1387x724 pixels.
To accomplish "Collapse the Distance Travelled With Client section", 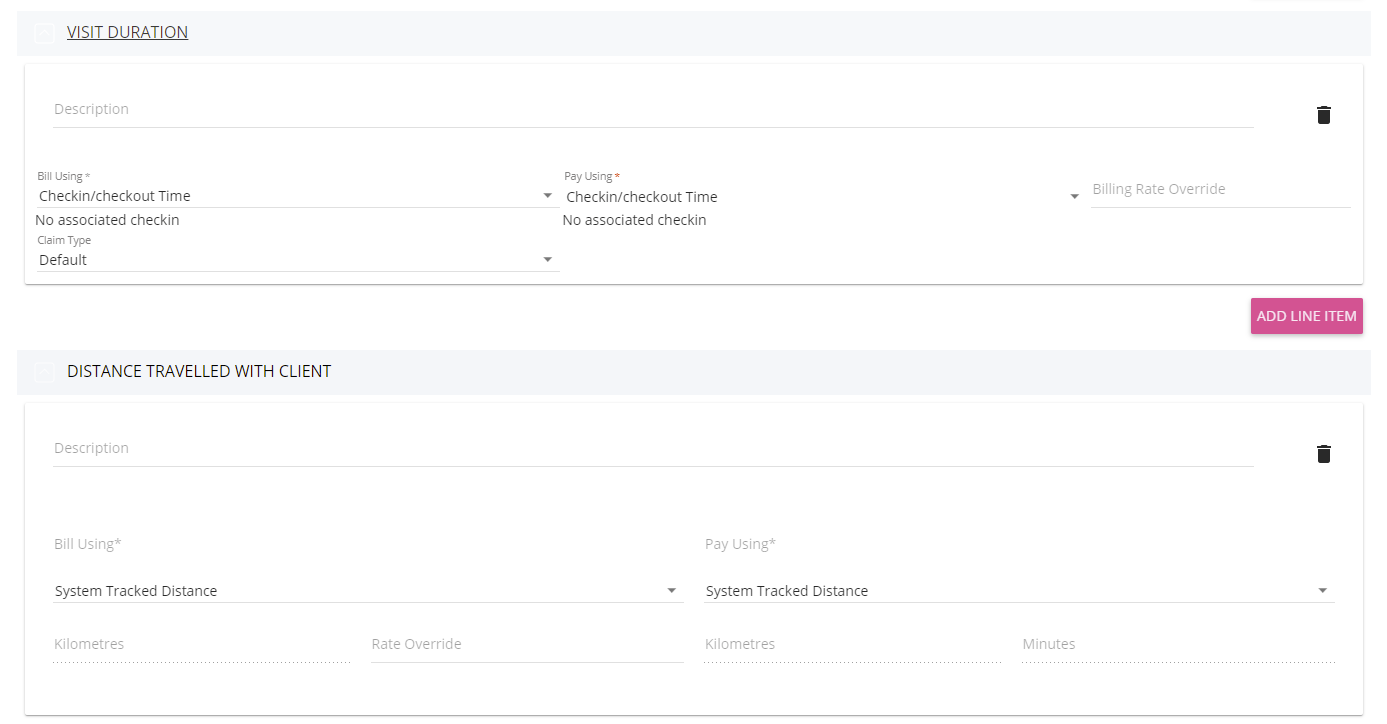I will pos(44,372).
